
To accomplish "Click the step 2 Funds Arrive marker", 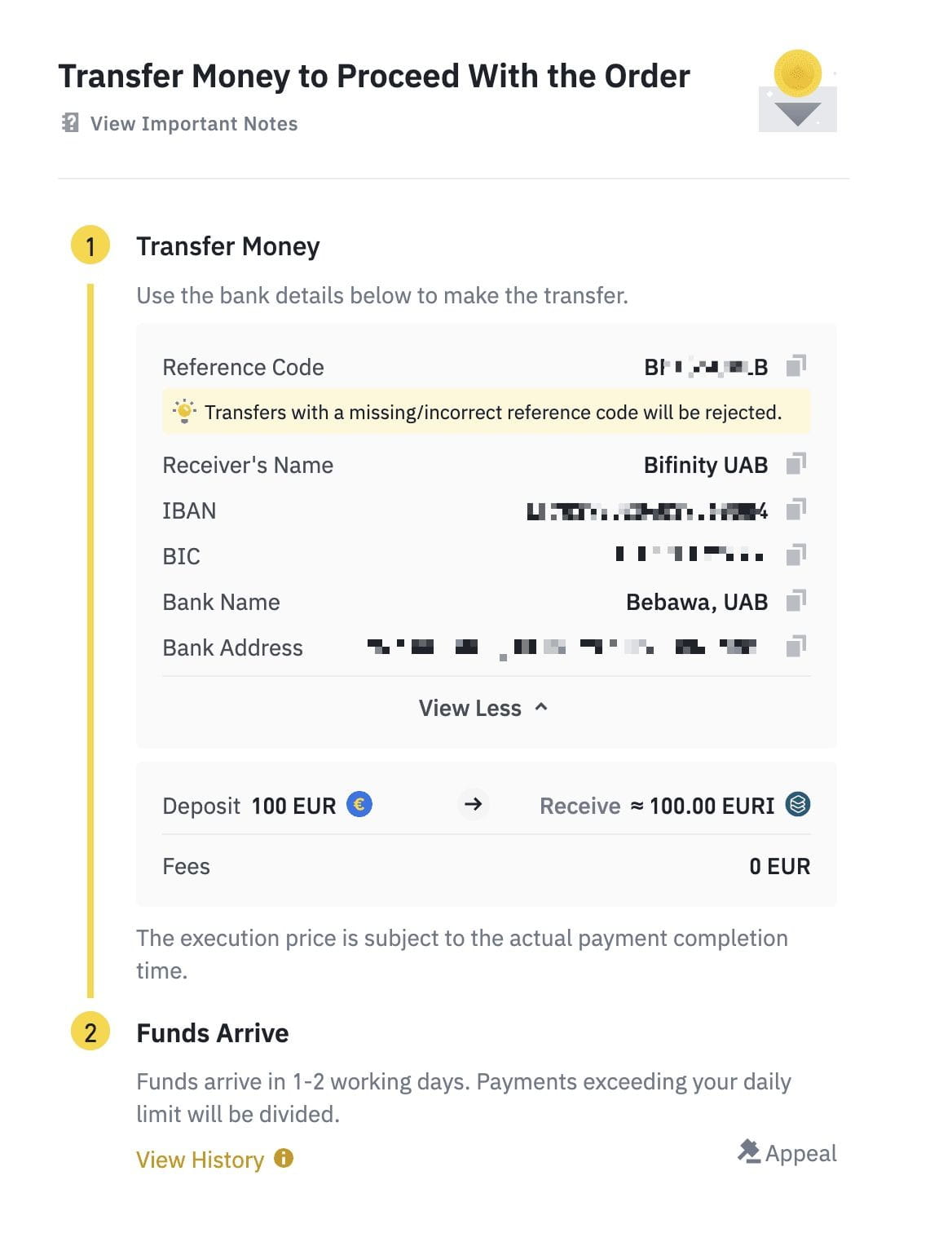I will [x=90, y=1032].
